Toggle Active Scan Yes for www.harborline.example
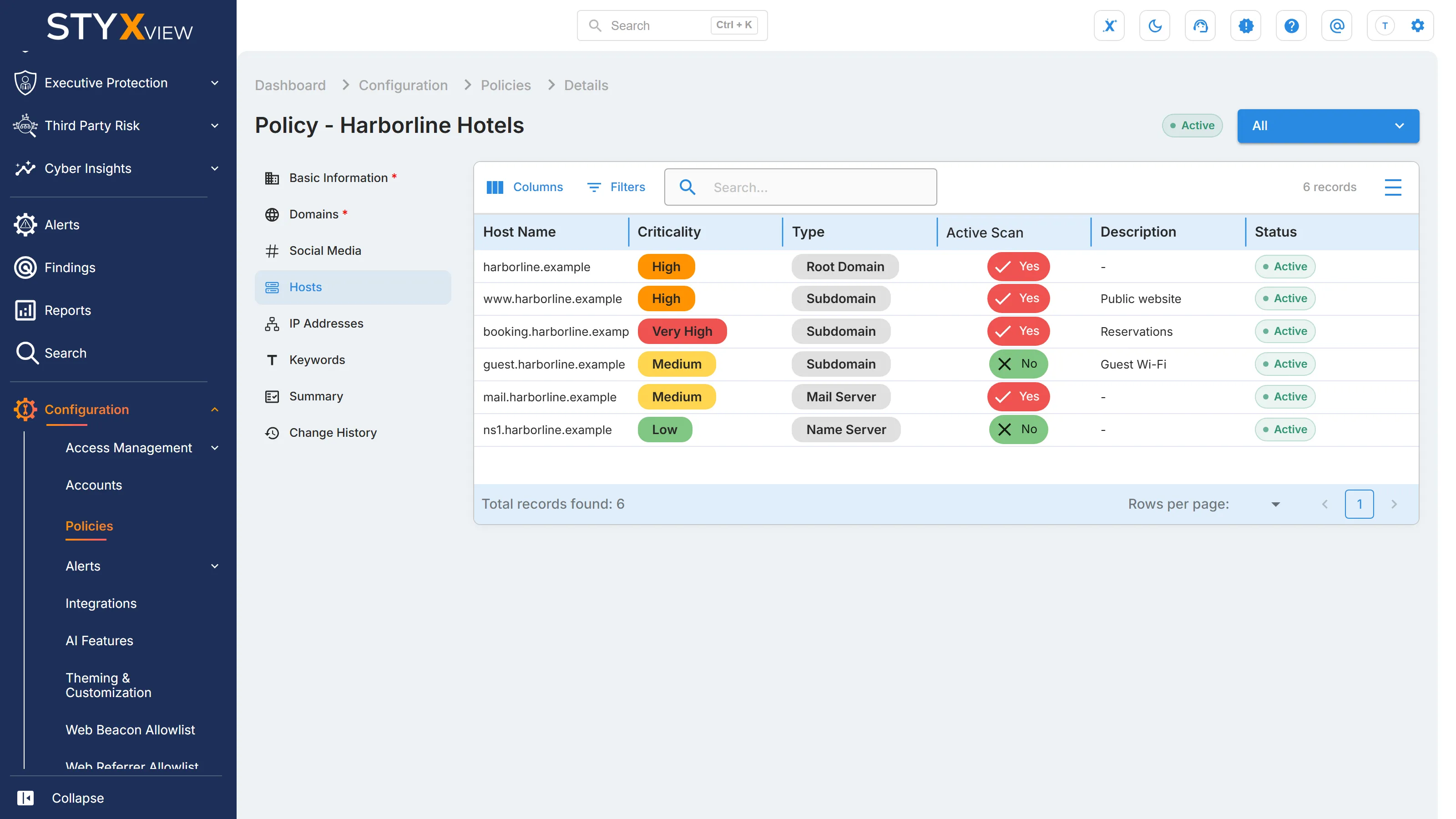Screen dimensions: 1456x819 coord(1018,298)
